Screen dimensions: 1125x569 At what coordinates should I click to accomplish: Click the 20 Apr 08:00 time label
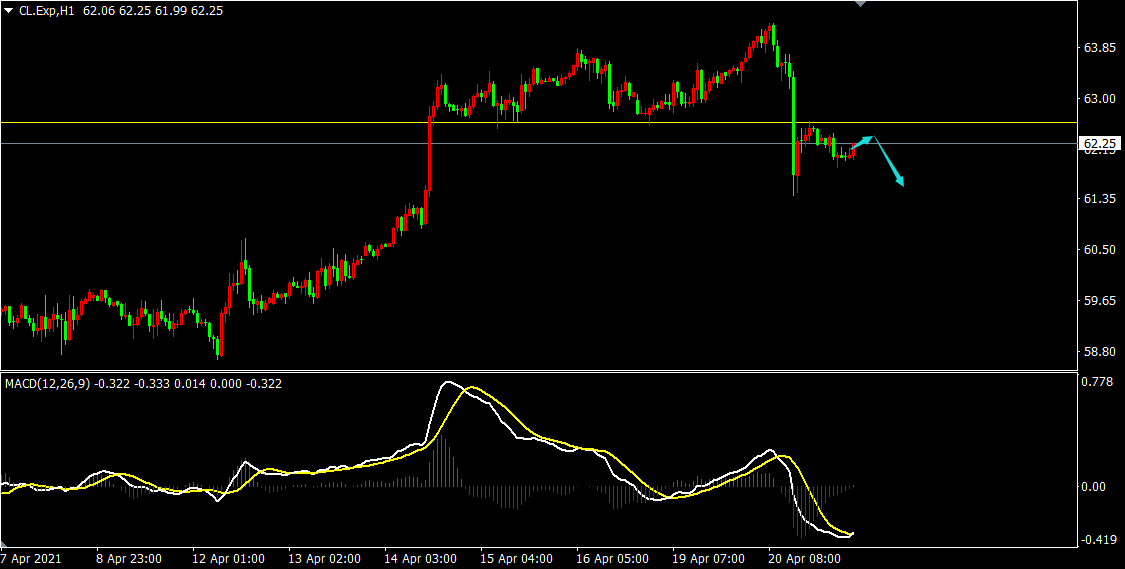805,558
